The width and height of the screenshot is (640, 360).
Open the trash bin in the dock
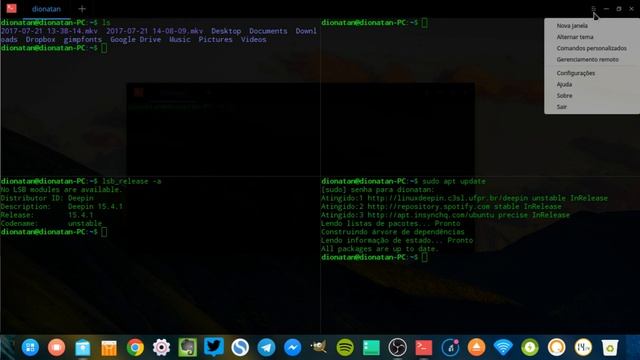coord(609,348)
